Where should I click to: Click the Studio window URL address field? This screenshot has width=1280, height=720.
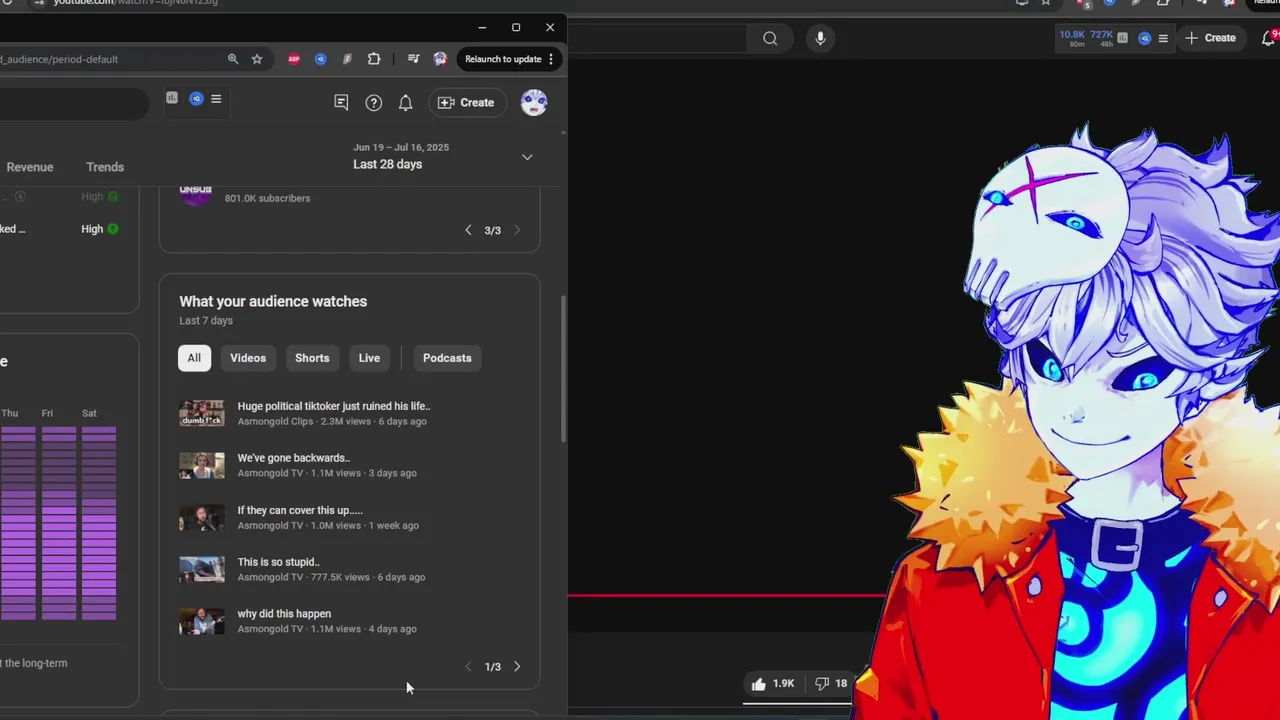click(x=110, y=59)
